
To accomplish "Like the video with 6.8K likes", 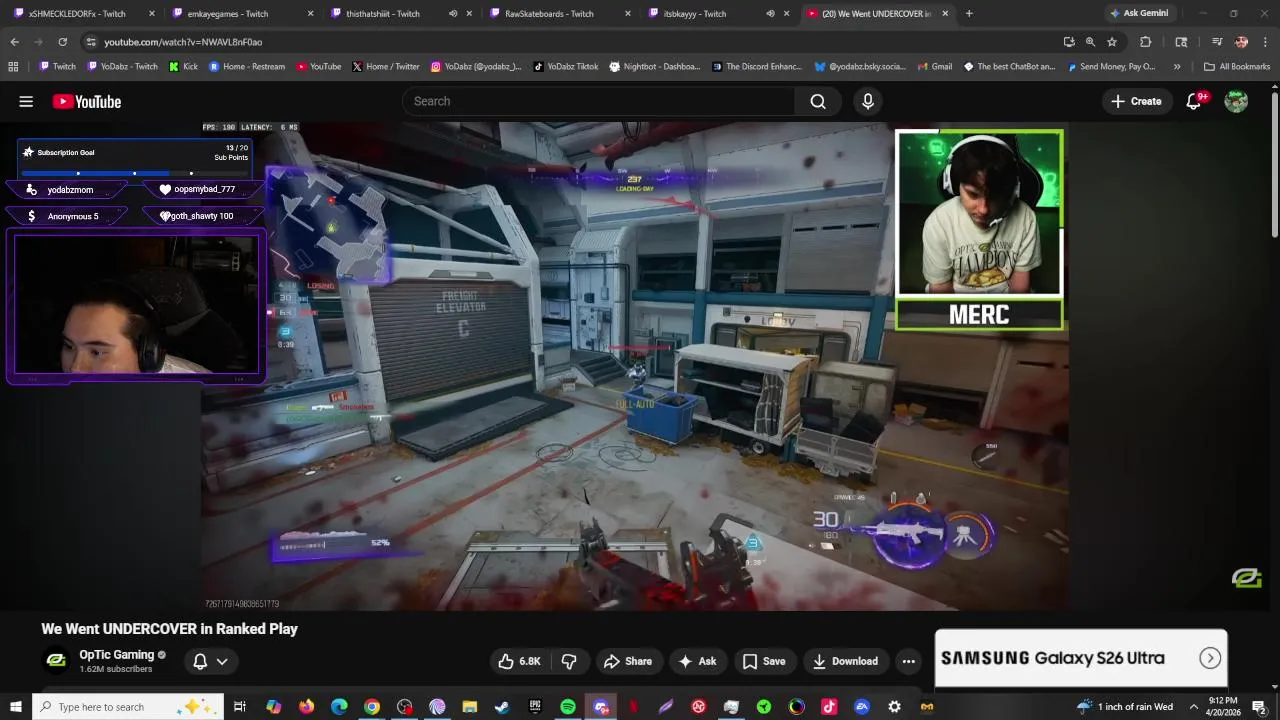I will pyautogui.click(x=518, y=661).
